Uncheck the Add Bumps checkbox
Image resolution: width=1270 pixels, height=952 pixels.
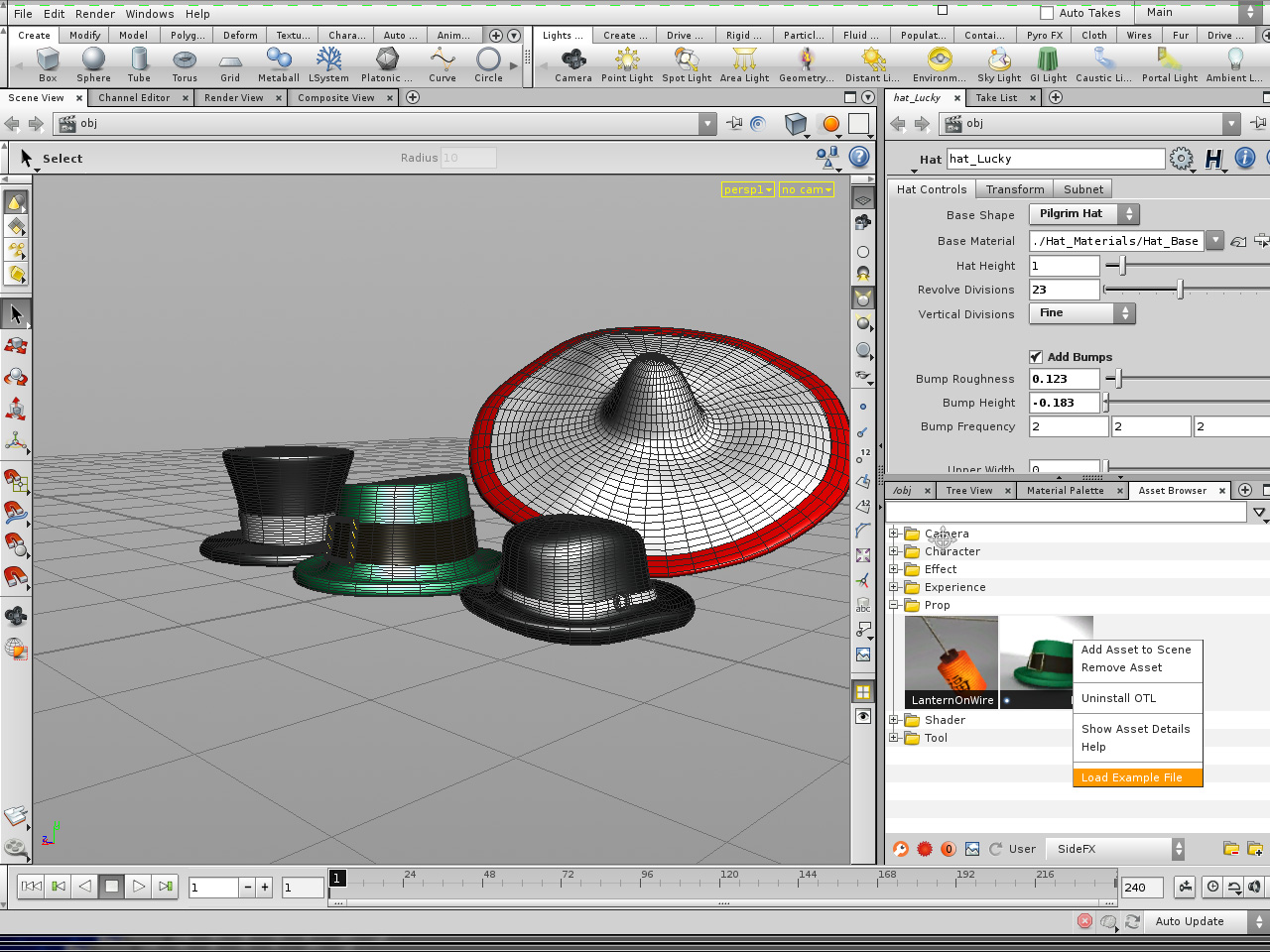1036,357
